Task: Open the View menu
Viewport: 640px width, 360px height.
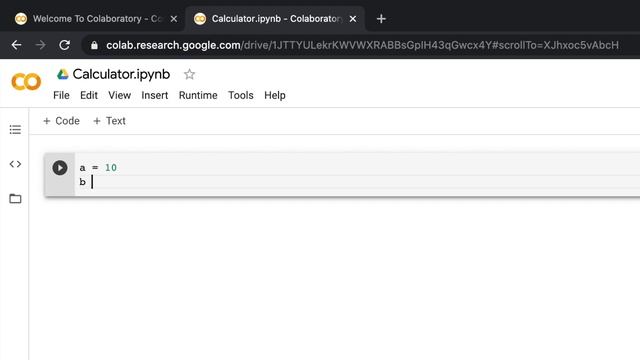Action: pyautogui.click(x=119, y=95)
